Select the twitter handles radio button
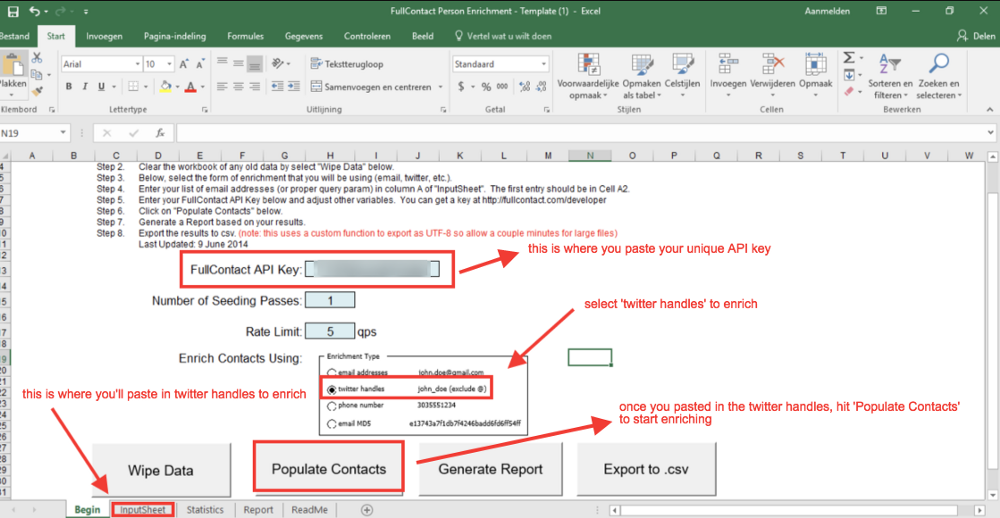The image size is (1000, 518). pos(332,389)
